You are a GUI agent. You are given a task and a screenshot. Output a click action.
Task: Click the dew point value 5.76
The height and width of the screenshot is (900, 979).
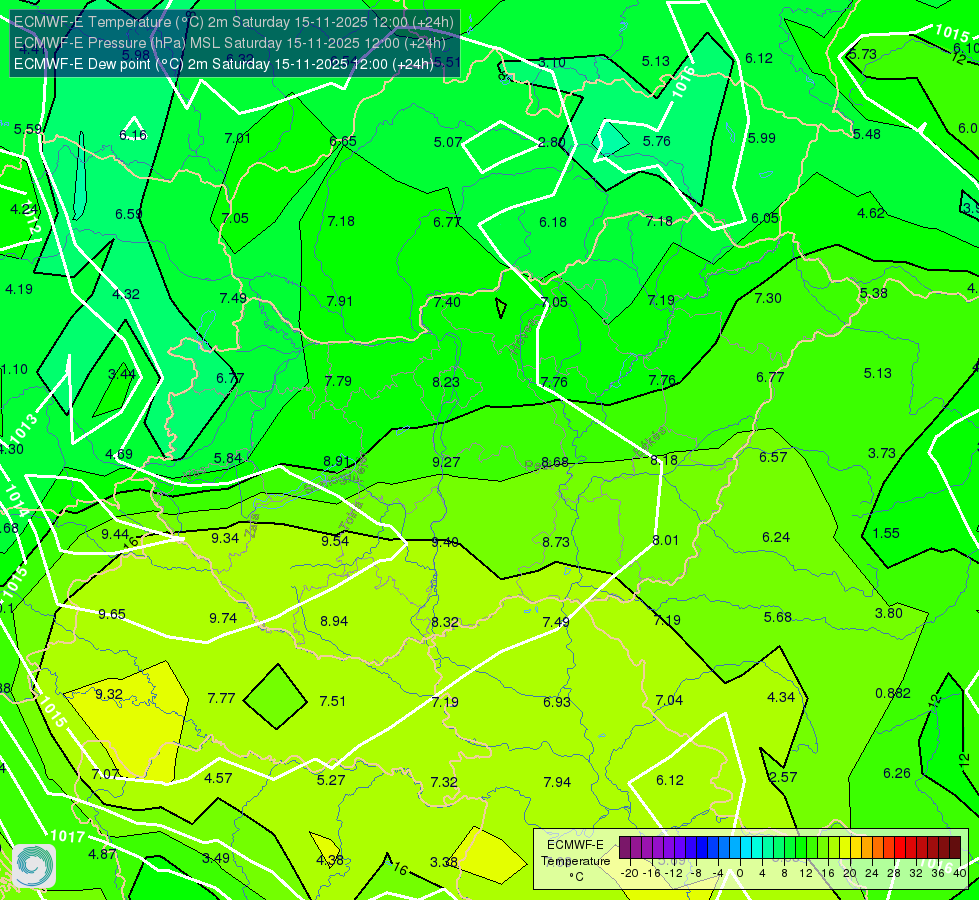pyautogui.click(x=657, y=141)
